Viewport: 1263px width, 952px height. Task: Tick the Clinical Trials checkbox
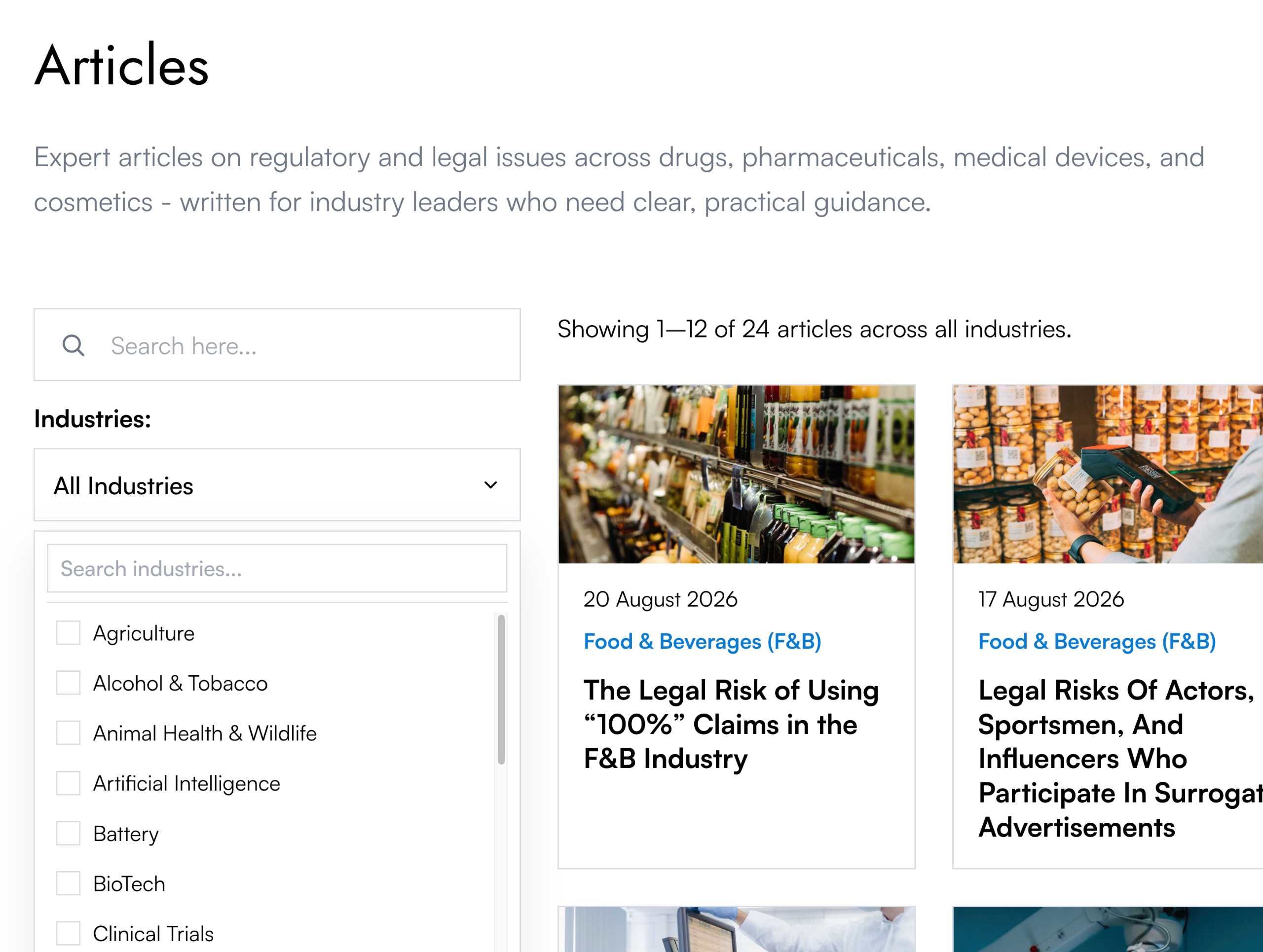[68, 934]
